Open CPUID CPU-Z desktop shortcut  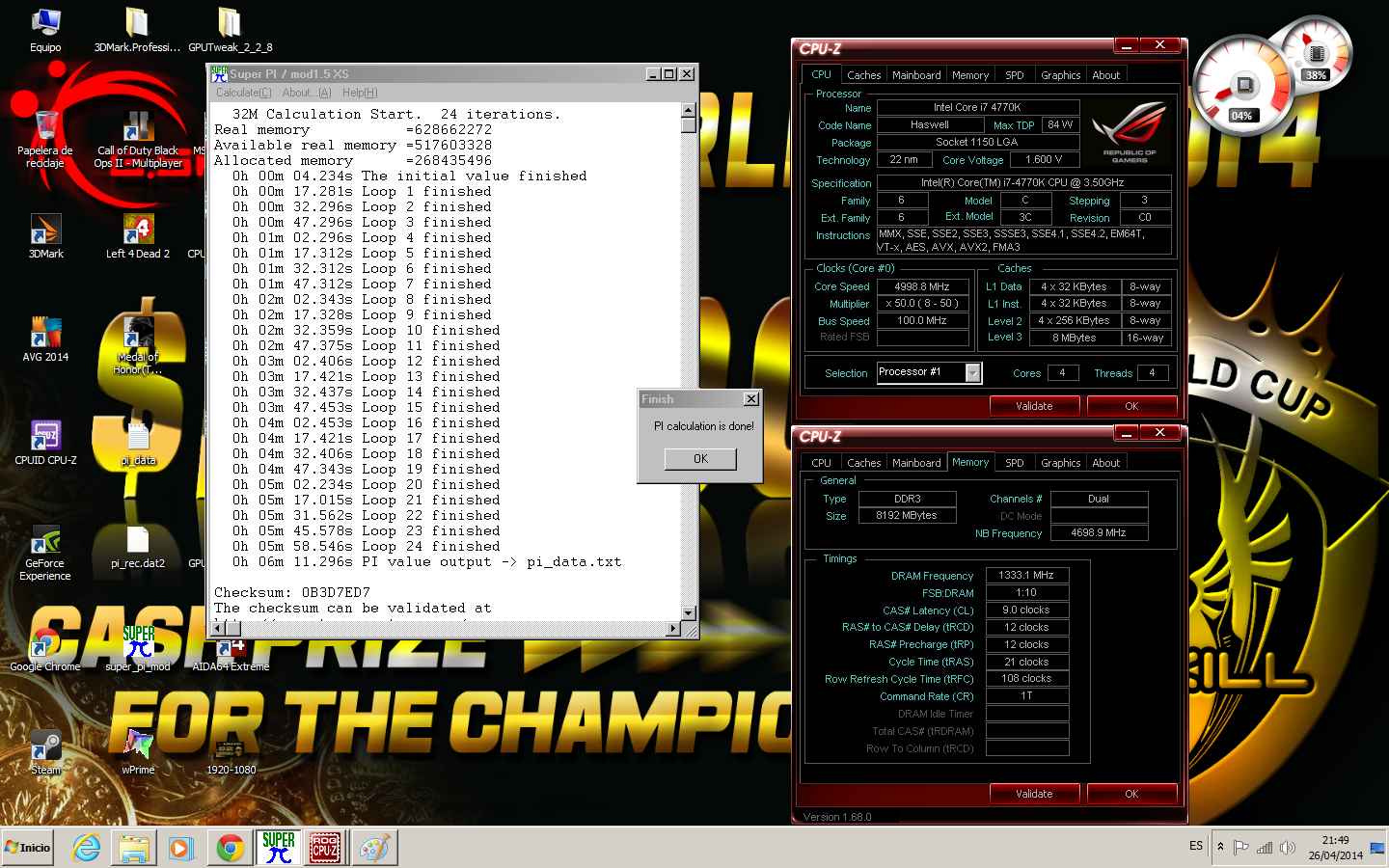[x=45, y=443]
